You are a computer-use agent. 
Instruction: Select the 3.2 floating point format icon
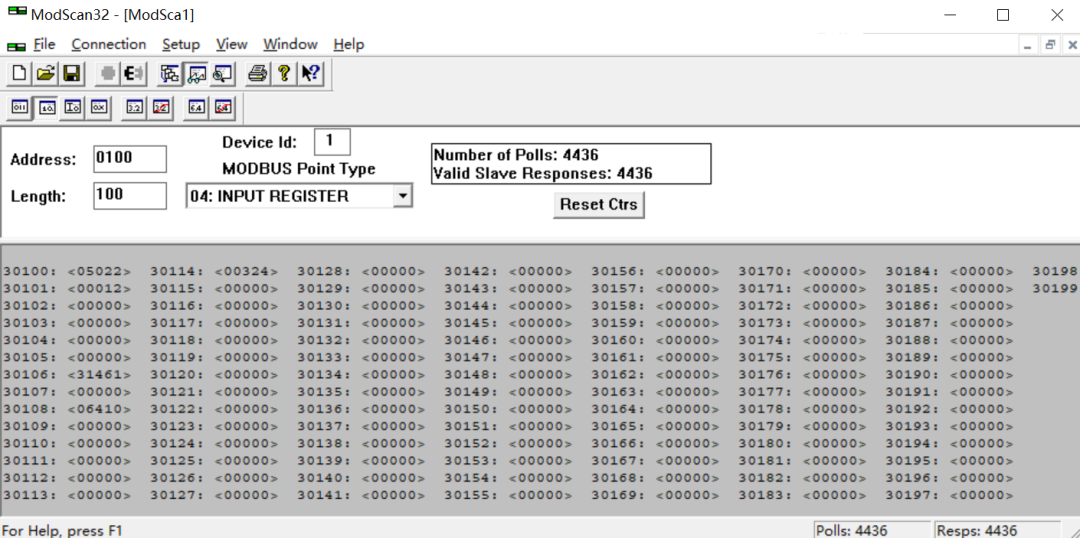134,107
